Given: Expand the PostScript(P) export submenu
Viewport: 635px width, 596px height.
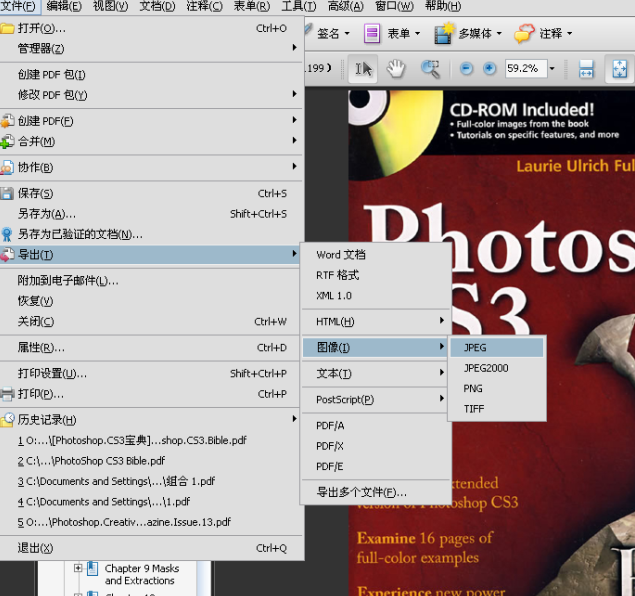Looking at the screenshot, I should click(376, 399).
